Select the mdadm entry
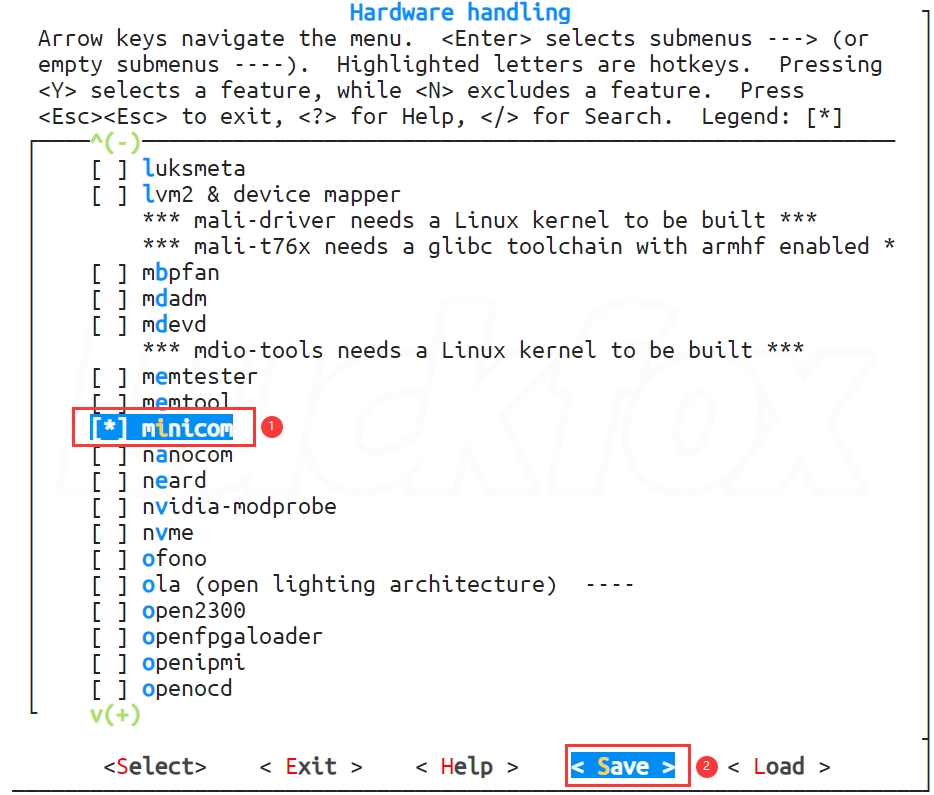The width and height of the screenshot is (934, 795). [149, 298]
